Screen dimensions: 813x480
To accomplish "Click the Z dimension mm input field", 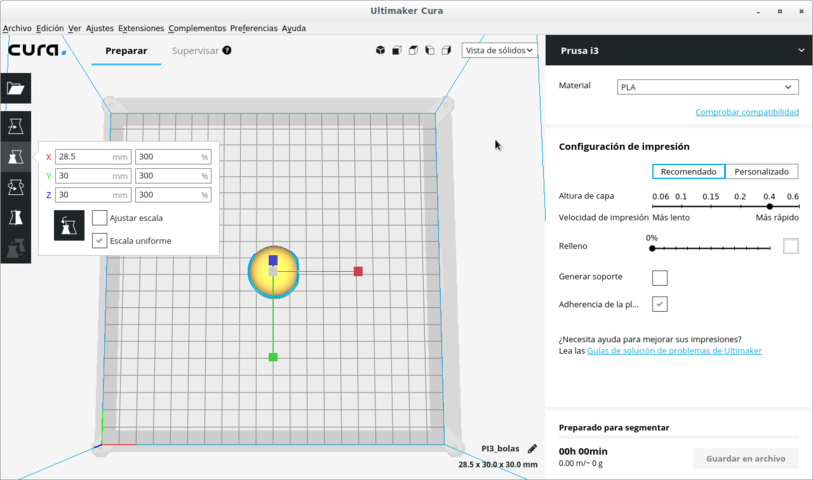I will click(93, 195).
